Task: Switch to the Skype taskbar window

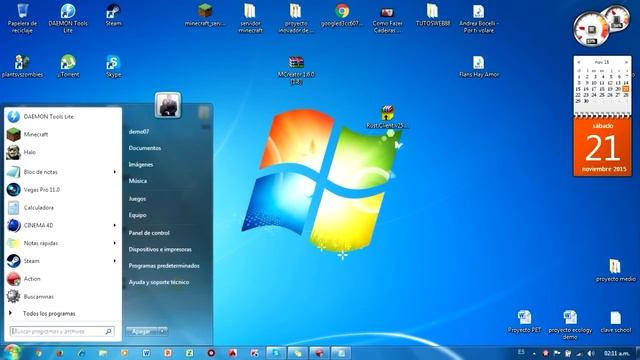Action: [x=276, y=353]
